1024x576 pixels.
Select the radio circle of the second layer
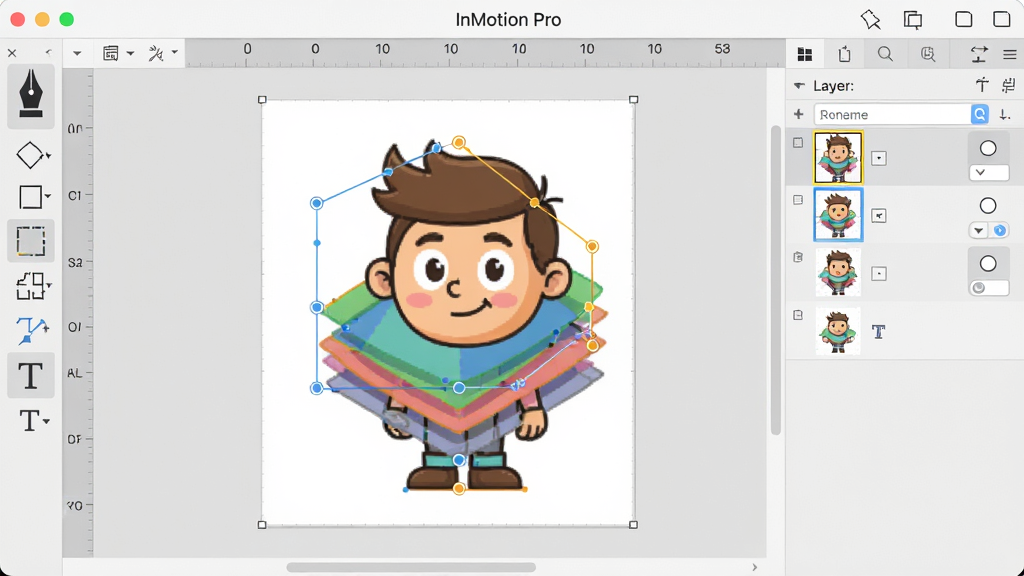(x=988, y=206)
